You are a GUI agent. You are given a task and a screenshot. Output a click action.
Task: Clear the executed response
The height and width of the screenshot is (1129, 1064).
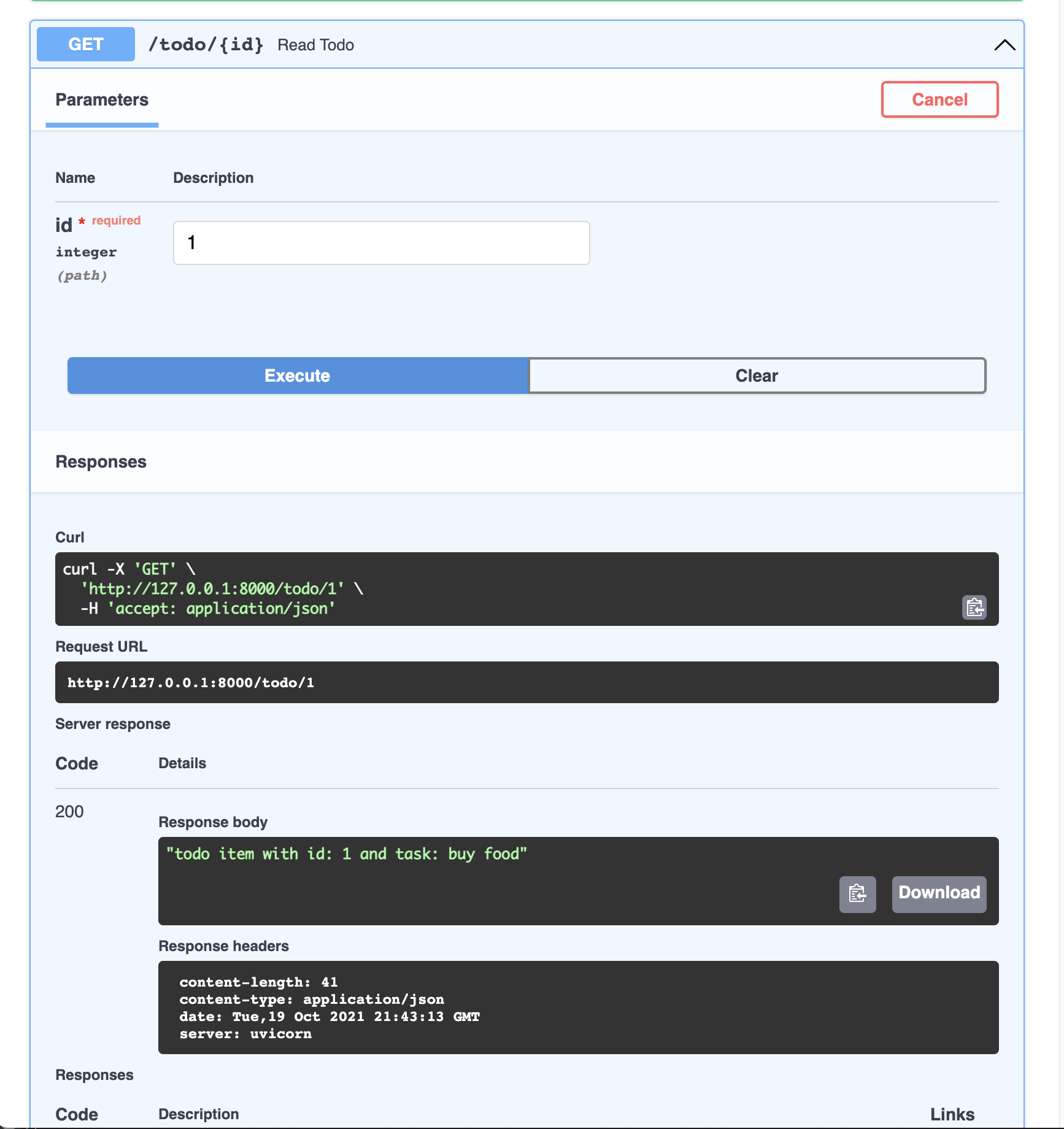pos(757,376)
